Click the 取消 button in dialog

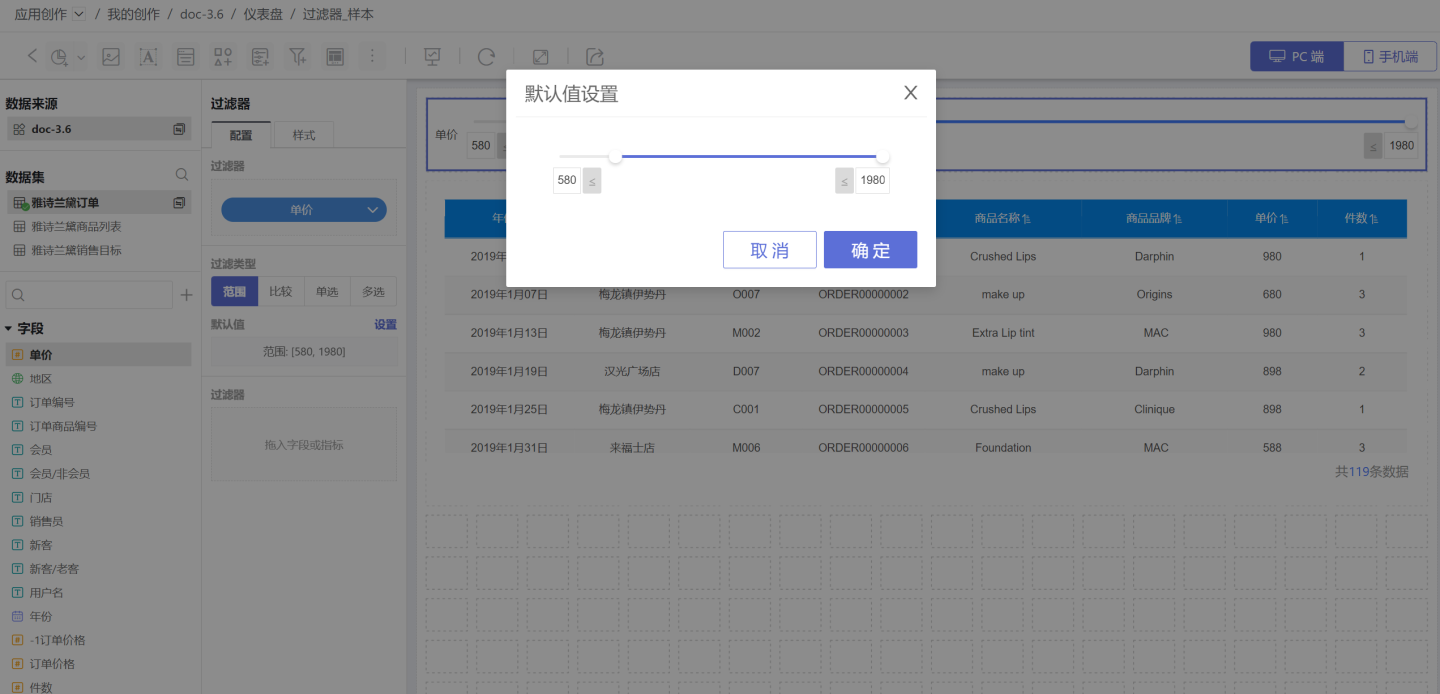click(x=769, y=250)
